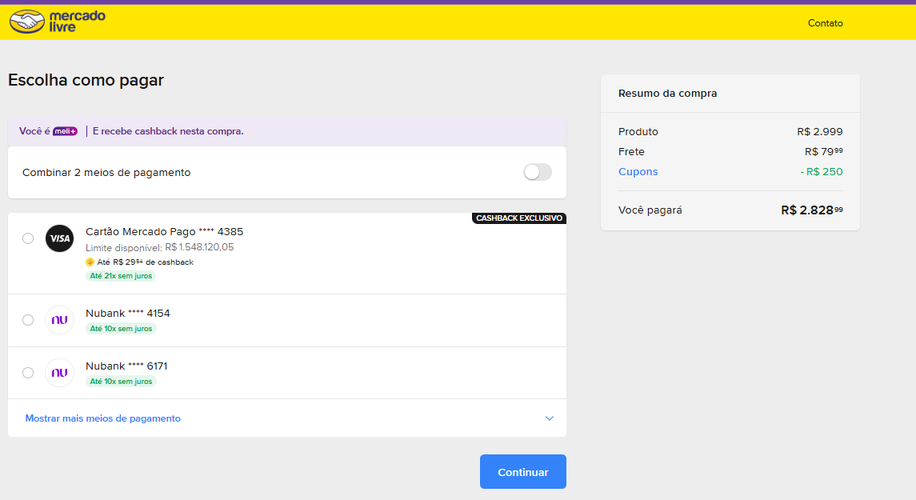Click the Visa card icon for Mercado Pago
The height and width of the screenshot is (500, 916).
point(60,238)
